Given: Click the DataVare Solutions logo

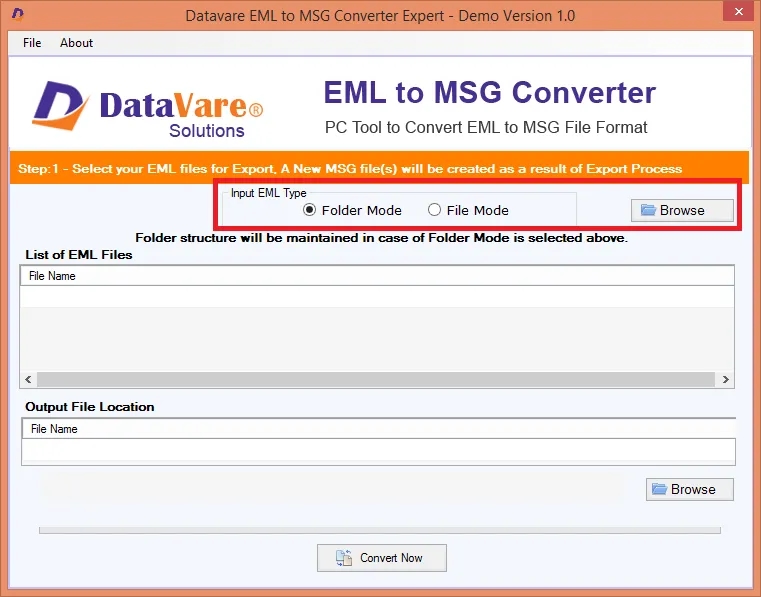Looking at the screenshot, I should click(x=148, y=109).
